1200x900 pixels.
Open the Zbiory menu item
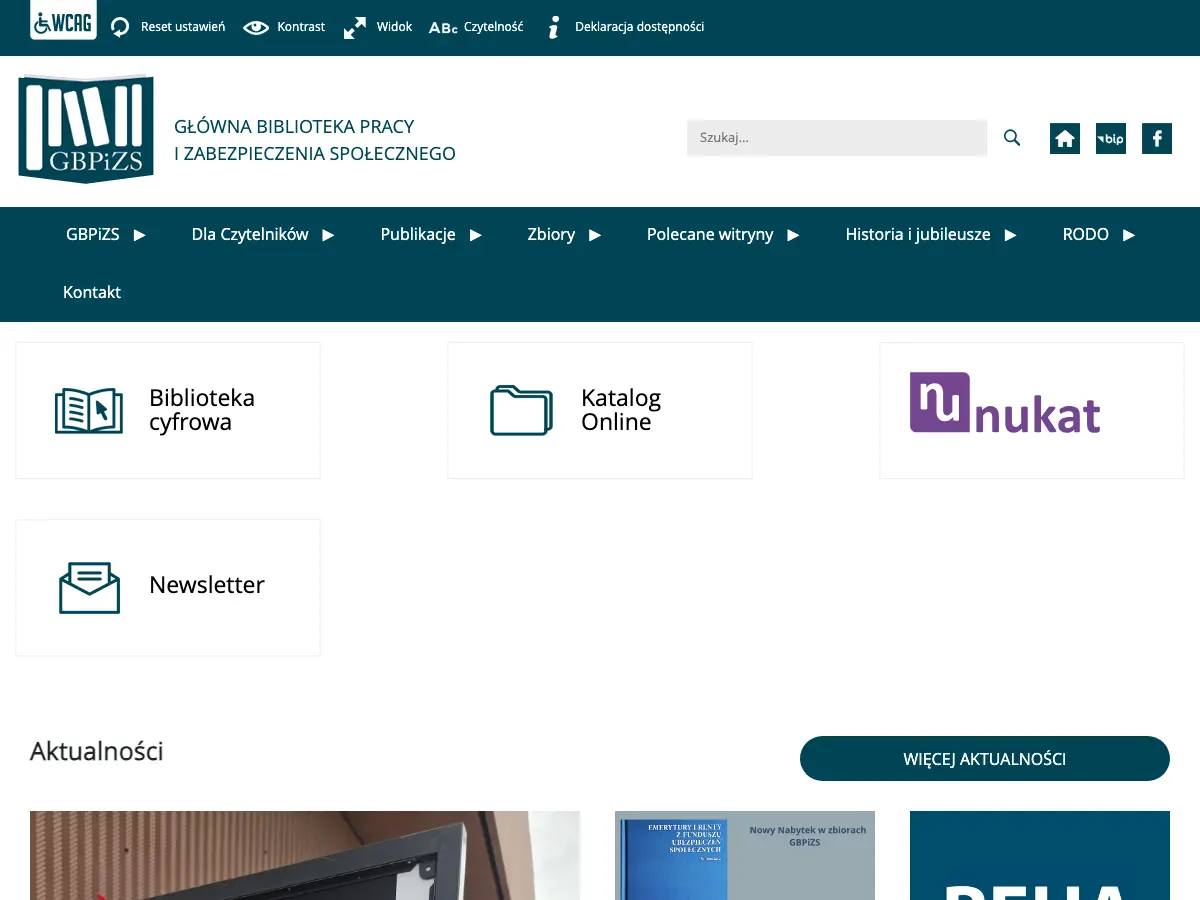pos(551,235)
